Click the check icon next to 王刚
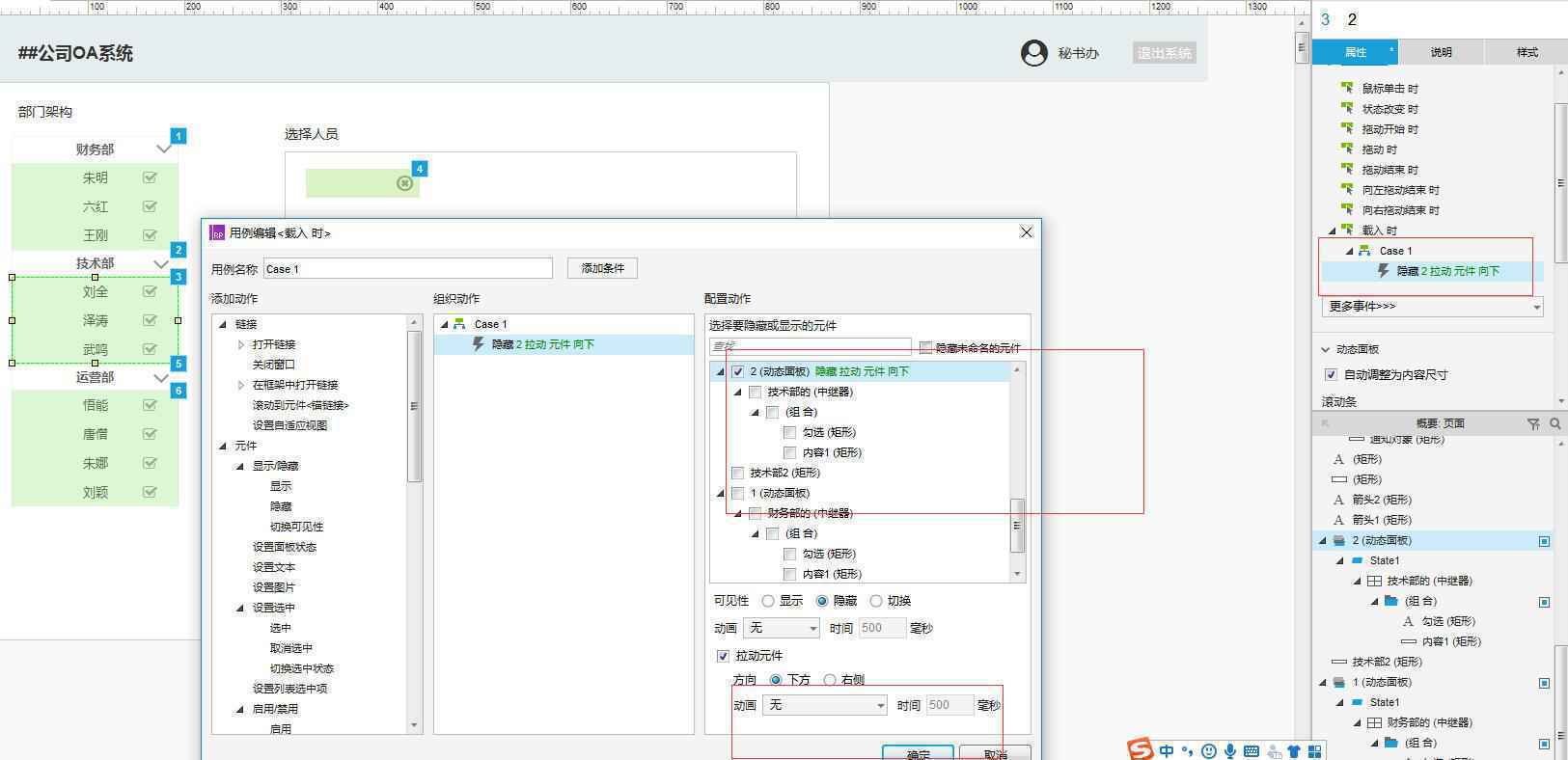This screenshot has height=760, width=1568. [150, 235]
